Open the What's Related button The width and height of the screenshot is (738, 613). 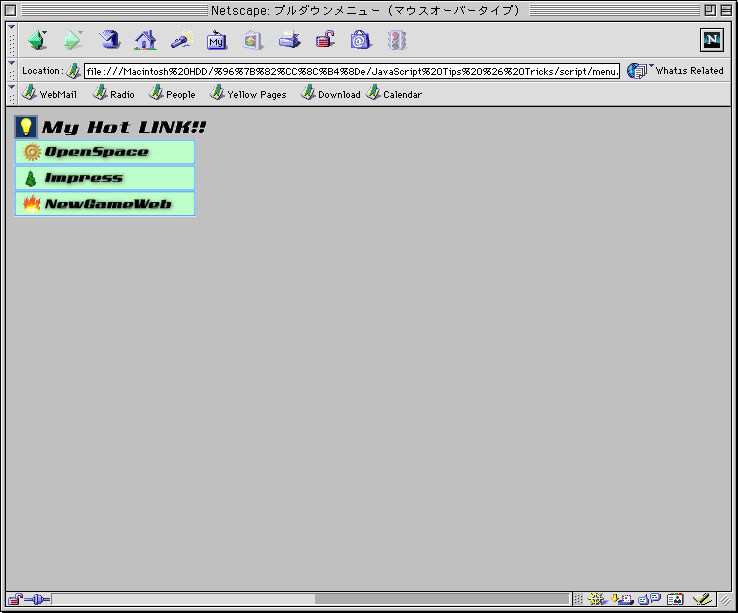[675, 71]
